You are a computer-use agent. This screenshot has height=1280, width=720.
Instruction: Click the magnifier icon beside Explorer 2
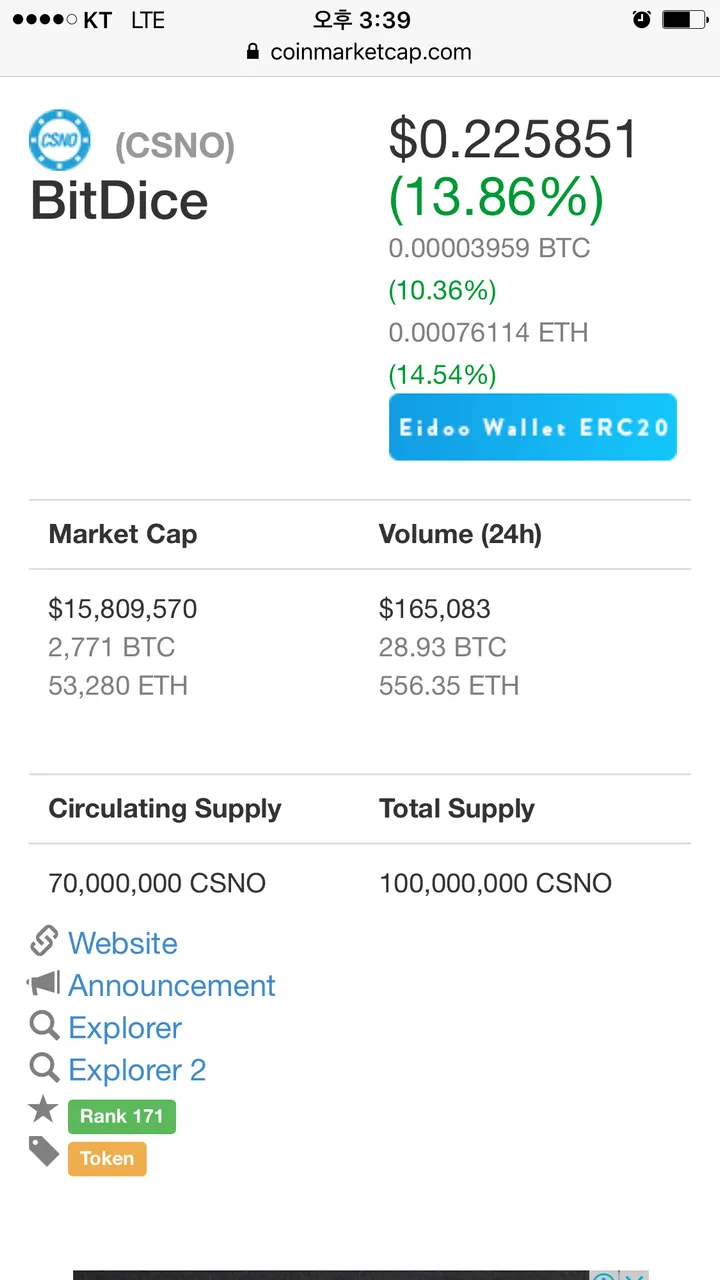point(45,1068)
